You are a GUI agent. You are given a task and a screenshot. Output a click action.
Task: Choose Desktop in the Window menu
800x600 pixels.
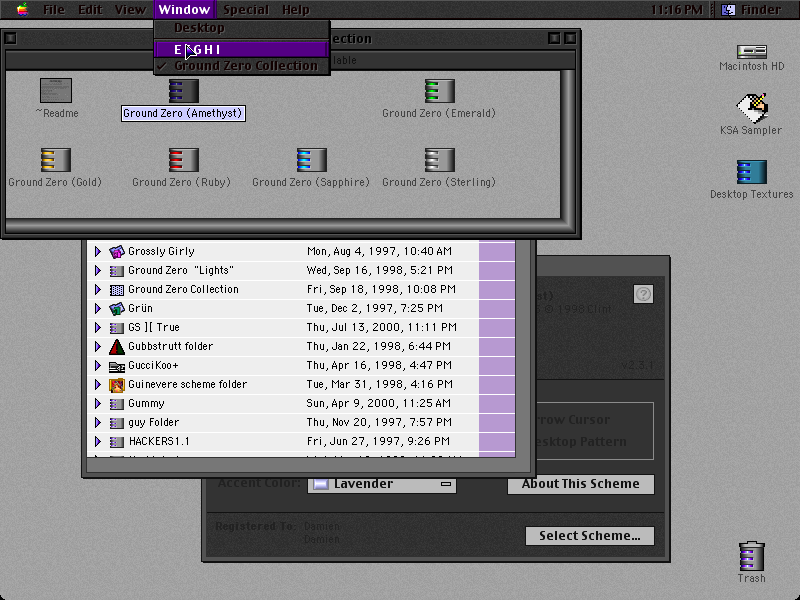pyautogui.click(x=242, y=28)
